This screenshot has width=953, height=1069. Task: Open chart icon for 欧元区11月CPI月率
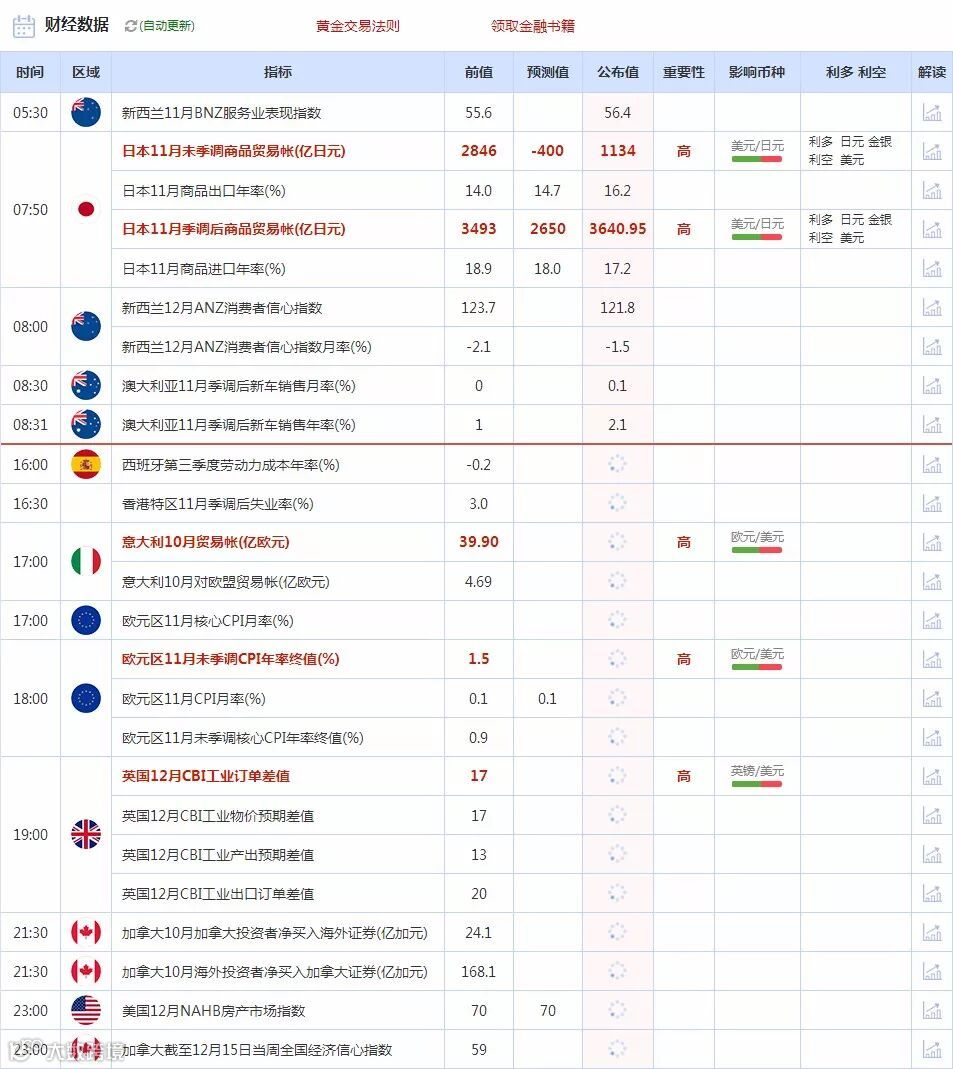pyautogui.click(x=932, y=698)
